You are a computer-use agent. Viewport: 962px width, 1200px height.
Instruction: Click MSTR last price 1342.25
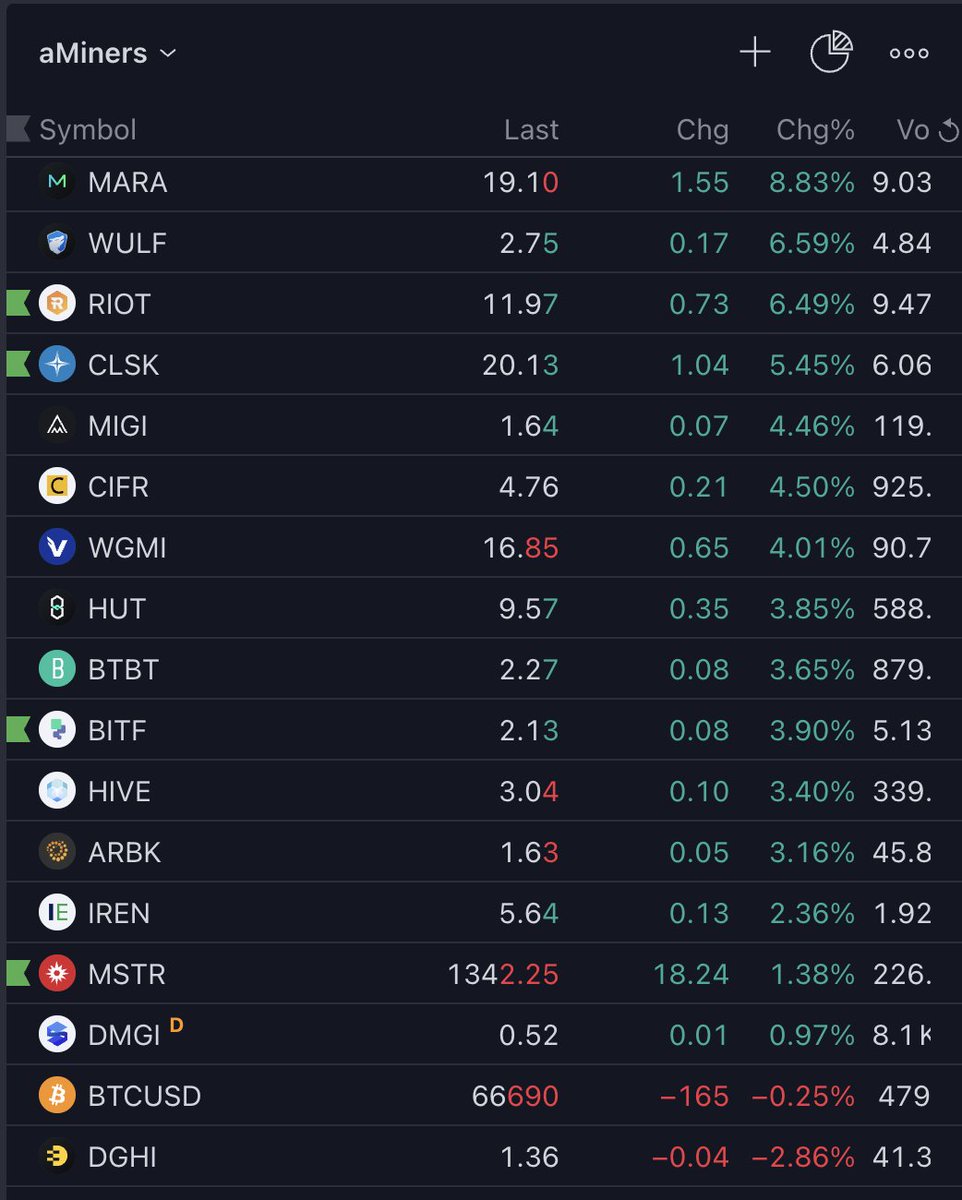coord(503,974)
